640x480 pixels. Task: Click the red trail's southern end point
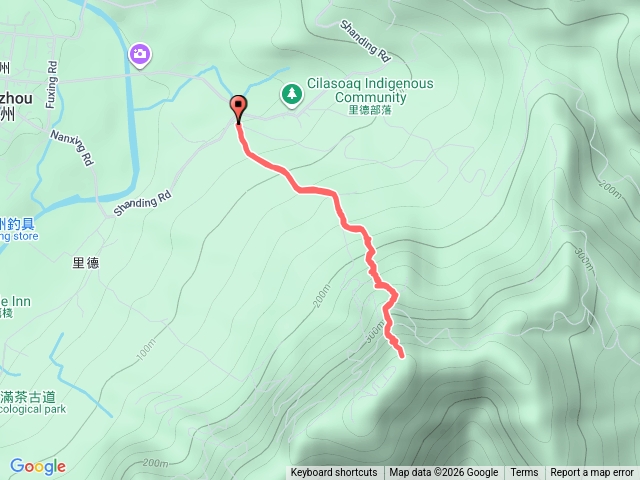[x=402, y=356]
